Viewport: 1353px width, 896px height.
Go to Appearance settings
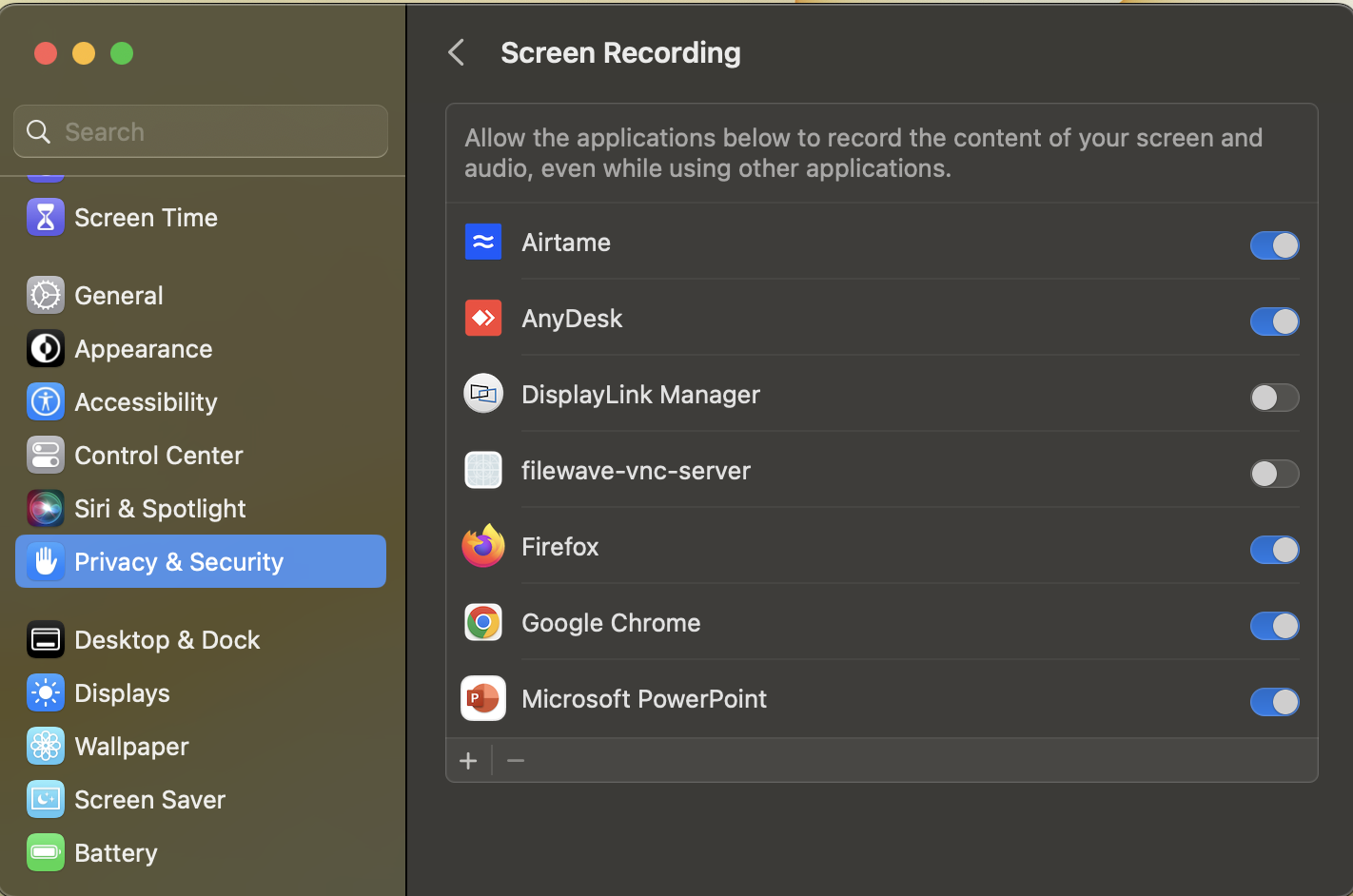[201, 349]
